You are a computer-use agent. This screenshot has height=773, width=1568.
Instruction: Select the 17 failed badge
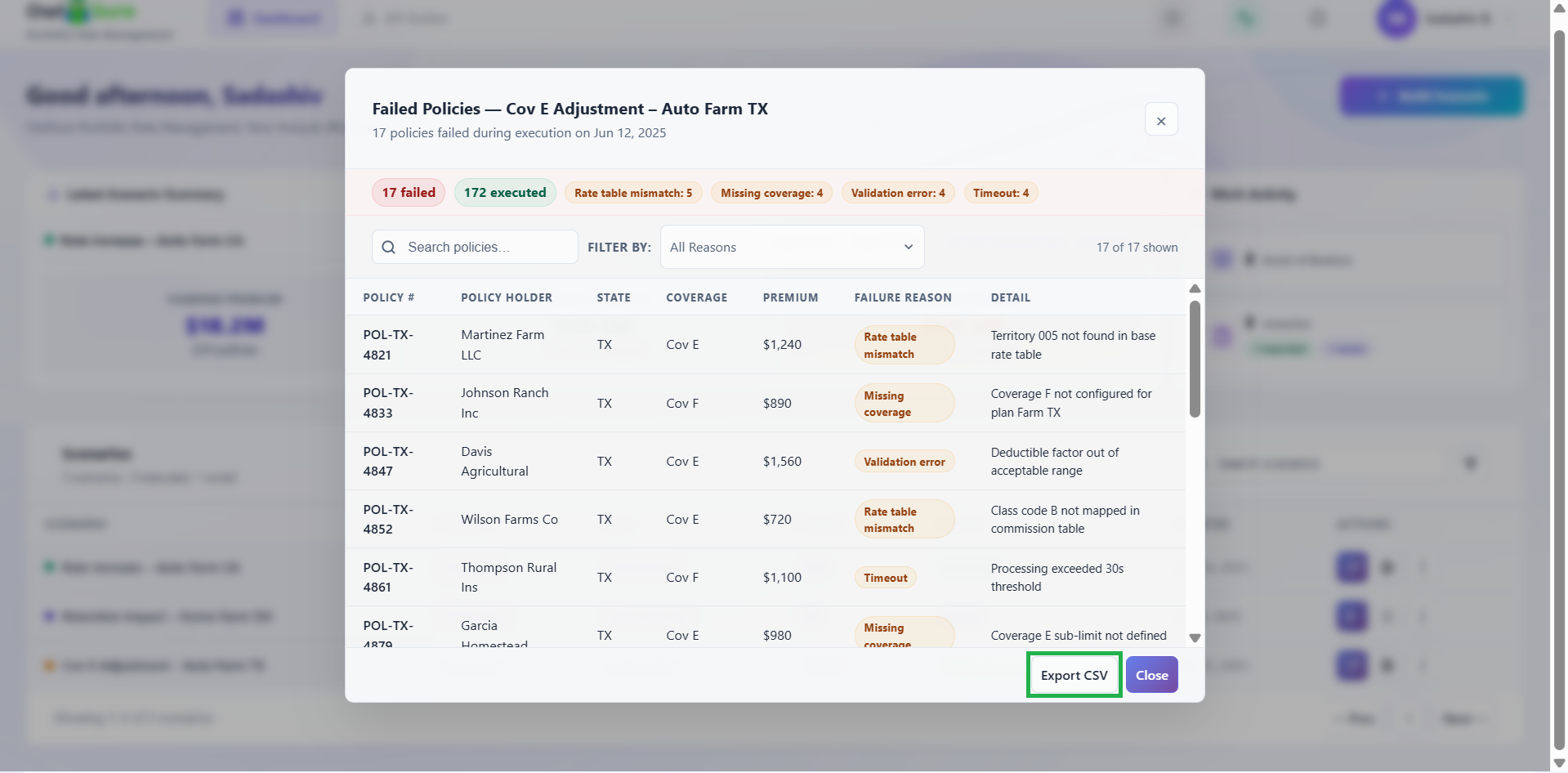409,193
